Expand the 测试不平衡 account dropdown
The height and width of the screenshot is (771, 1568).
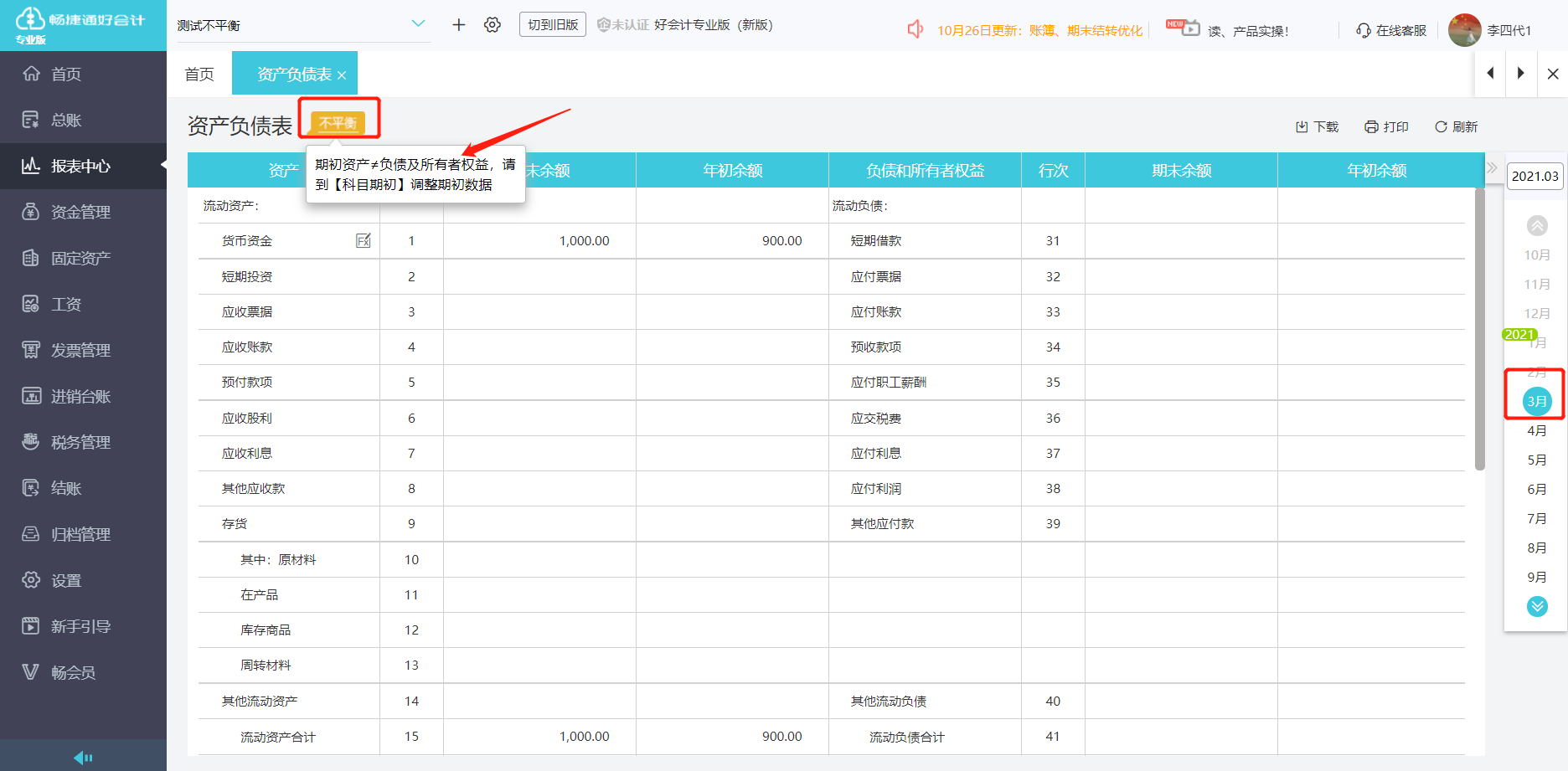(x=418, y=24)
